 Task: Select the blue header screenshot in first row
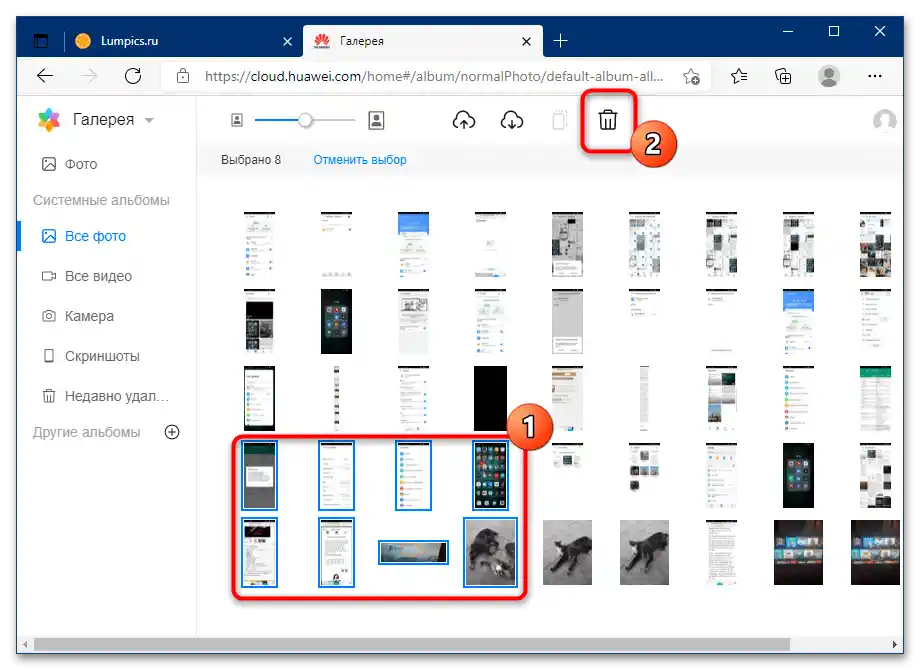(413, 245)
